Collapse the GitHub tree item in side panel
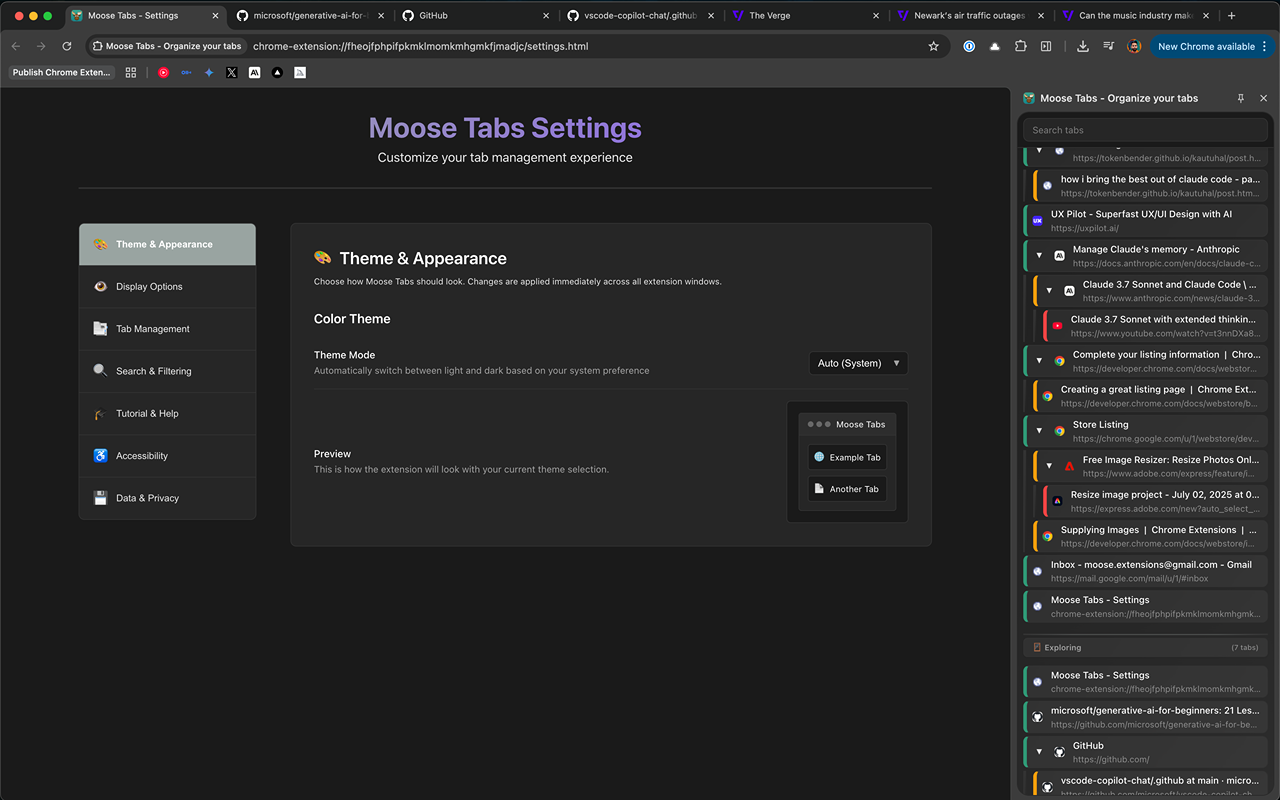This screenshot has height=800, width=1280. pos(1039,752)
